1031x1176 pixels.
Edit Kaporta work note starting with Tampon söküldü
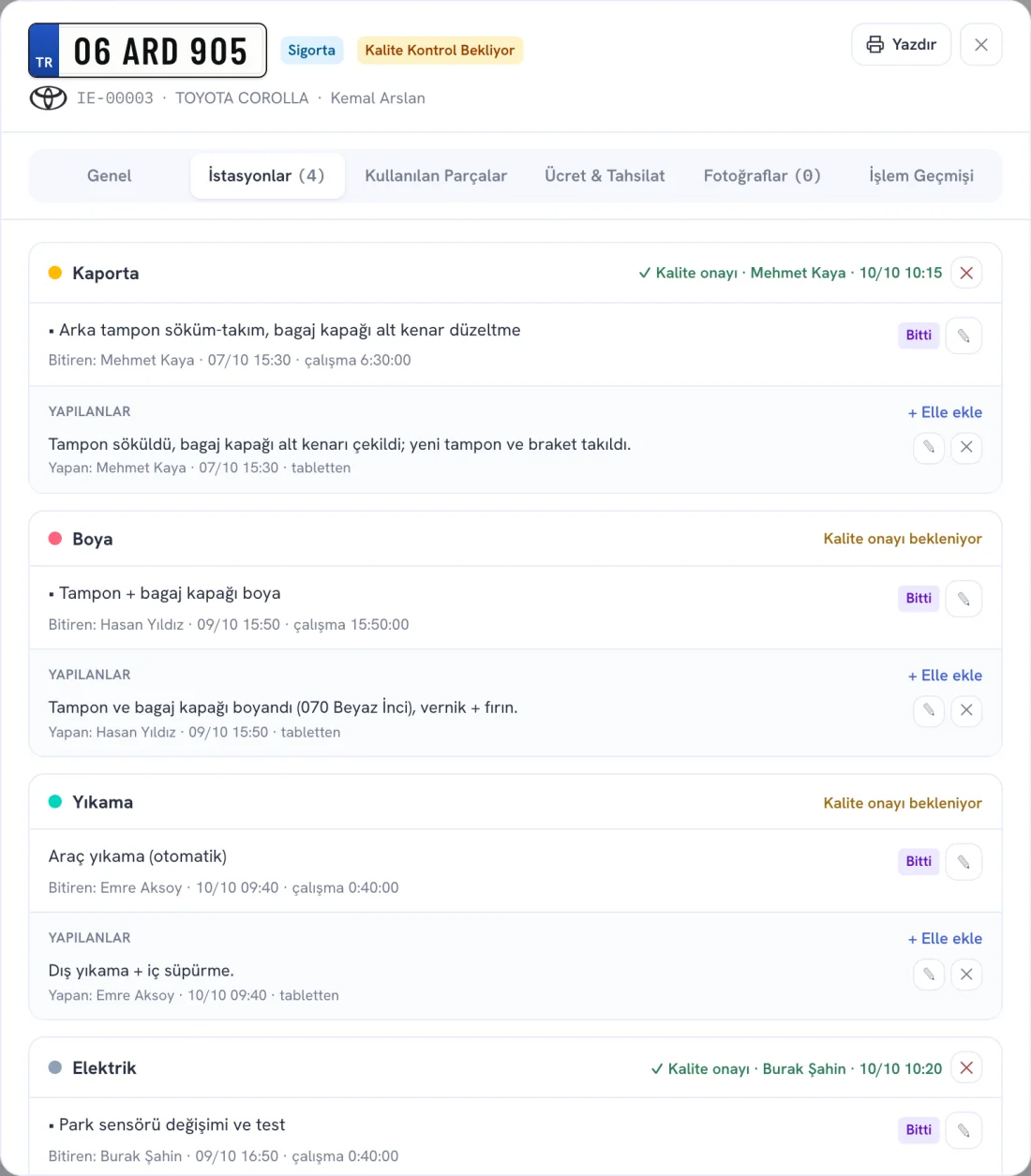click(929, 447)
